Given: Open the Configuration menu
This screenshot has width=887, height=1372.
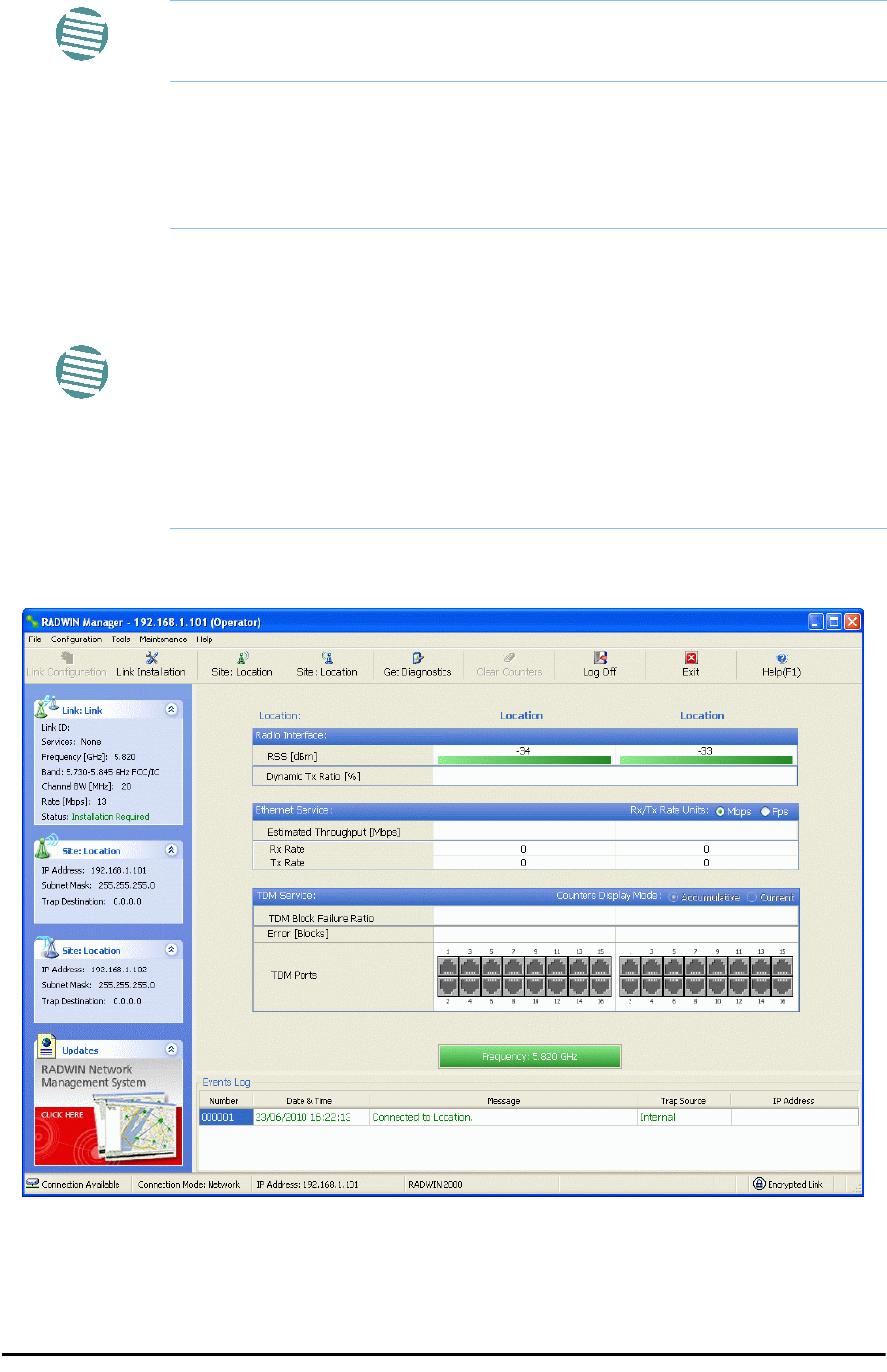Looking at the screenshot, I should tap(76, 639).
